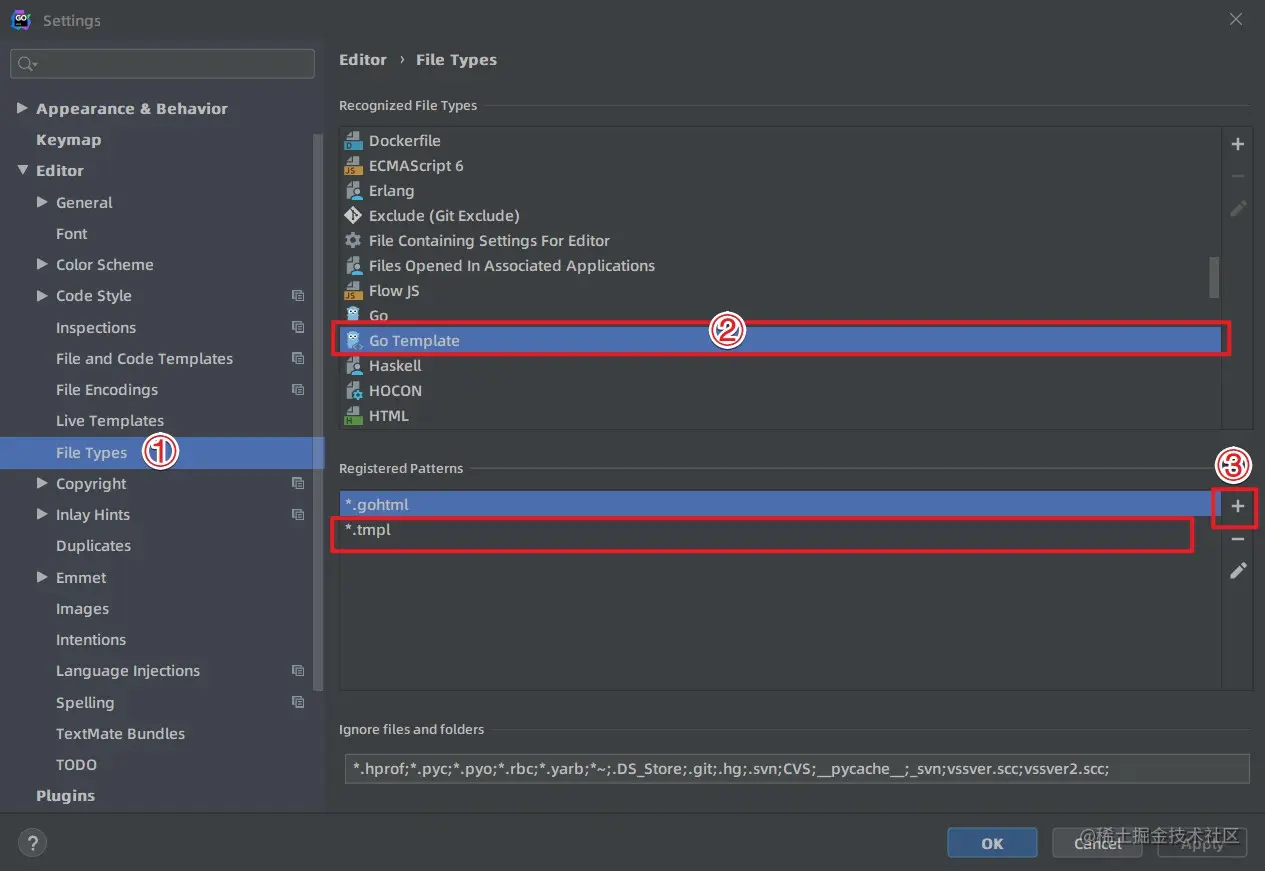The height and width of the screenshot is (871, 1265).
Task: Expand the Code Style node
Action: [42, 296]
